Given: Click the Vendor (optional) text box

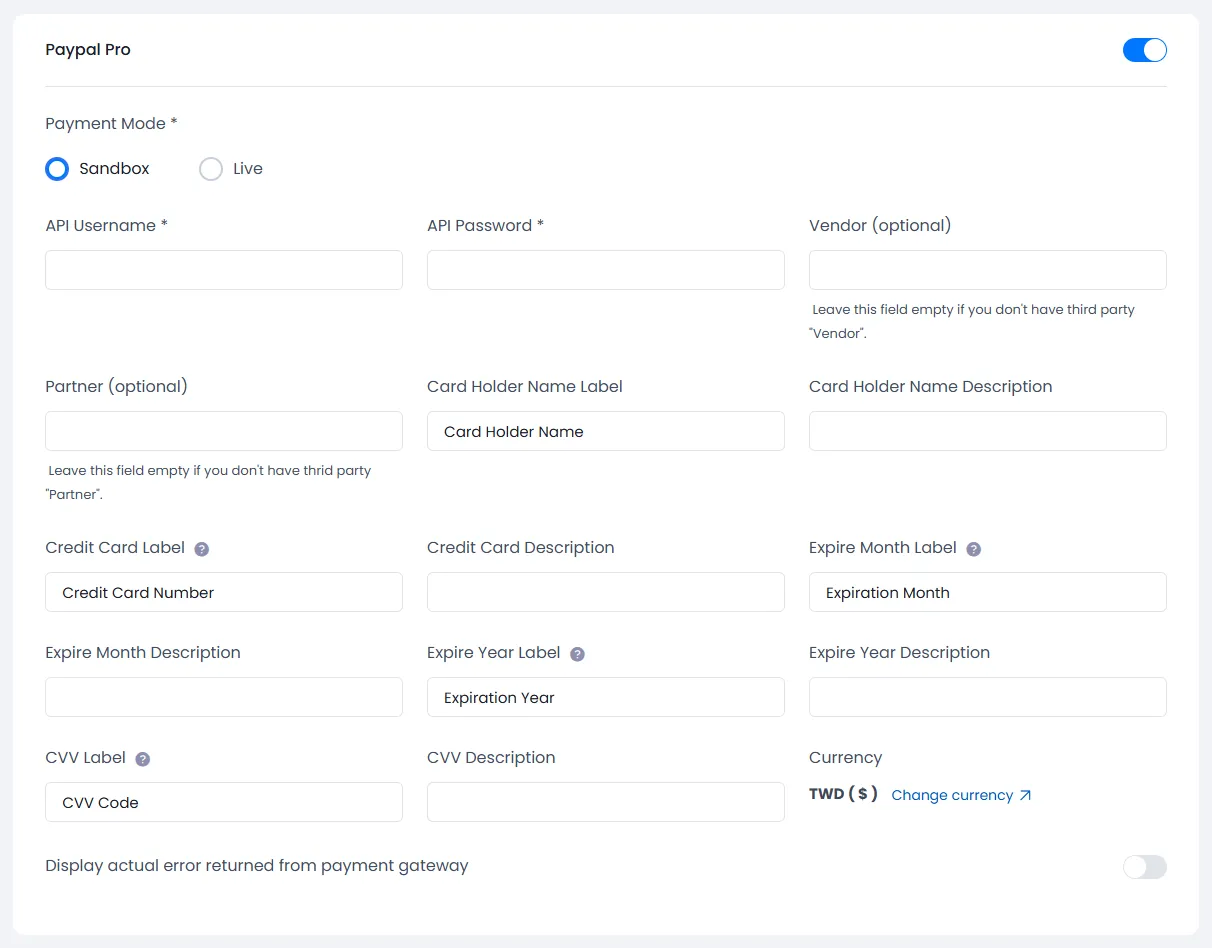Looking at the screenshot, I should point(987,270).
